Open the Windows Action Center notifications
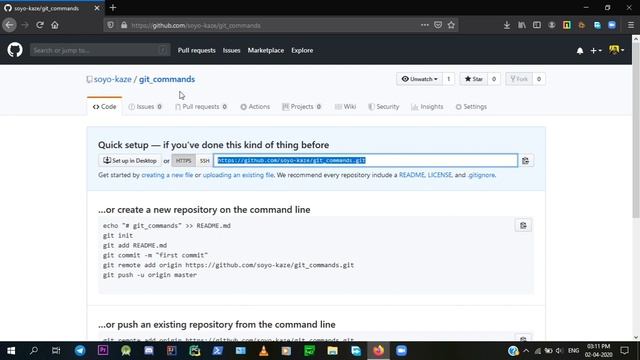Screen dimensions: 640x360 (x=624, y=351)
